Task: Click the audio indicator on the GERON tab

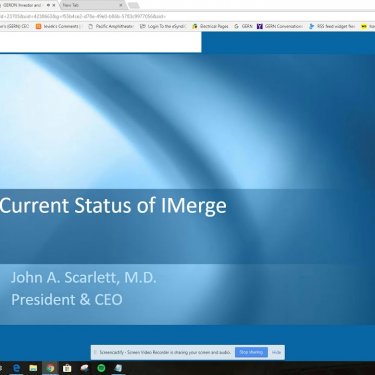Action: (48, 5)
